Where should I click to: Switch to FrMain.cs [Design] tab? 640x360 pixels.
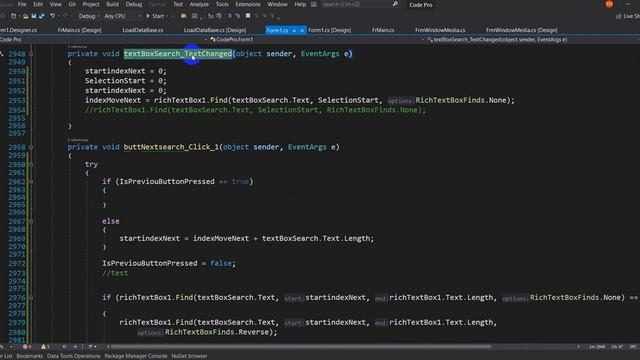tap(79, 30)
